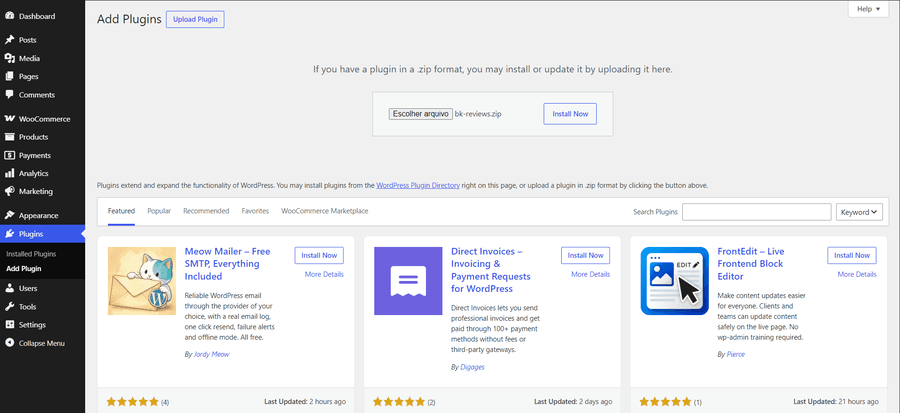Open author Digages link

pyautogui.click(x=472, y=367)
